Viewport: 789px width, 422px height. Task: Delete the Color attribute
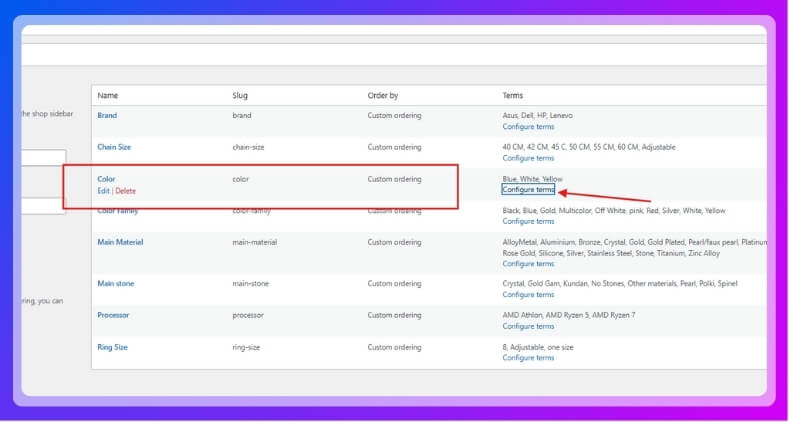point(125,190)
